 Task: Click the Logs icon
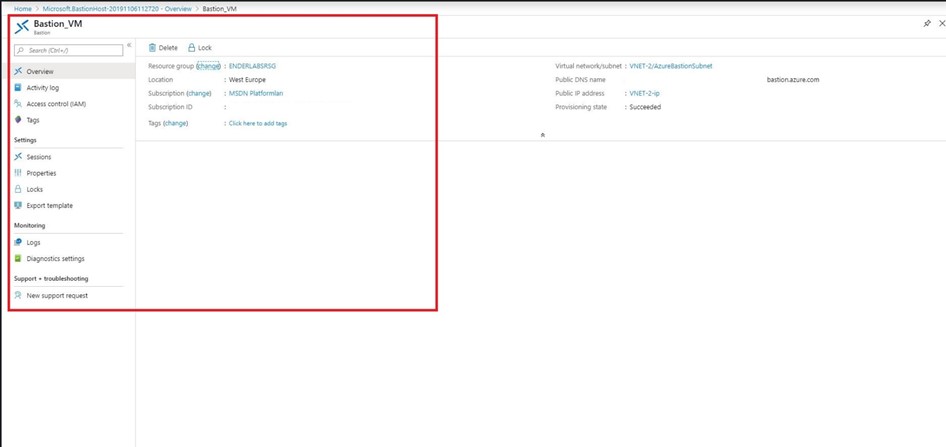18,243
